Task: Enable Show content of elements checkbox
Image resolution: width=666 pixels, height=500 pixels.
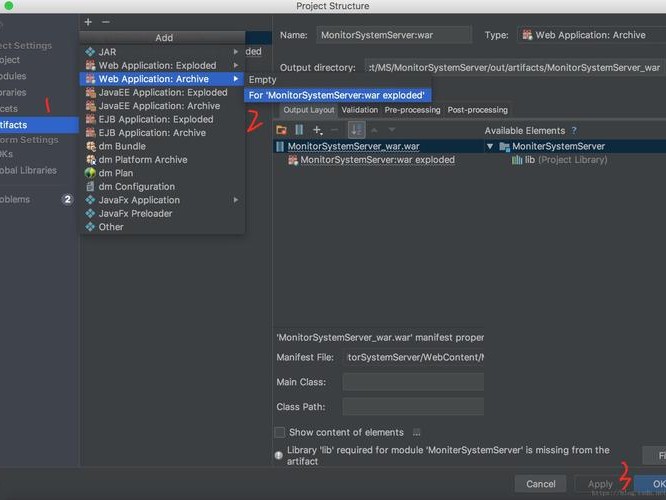Action: 279,432
